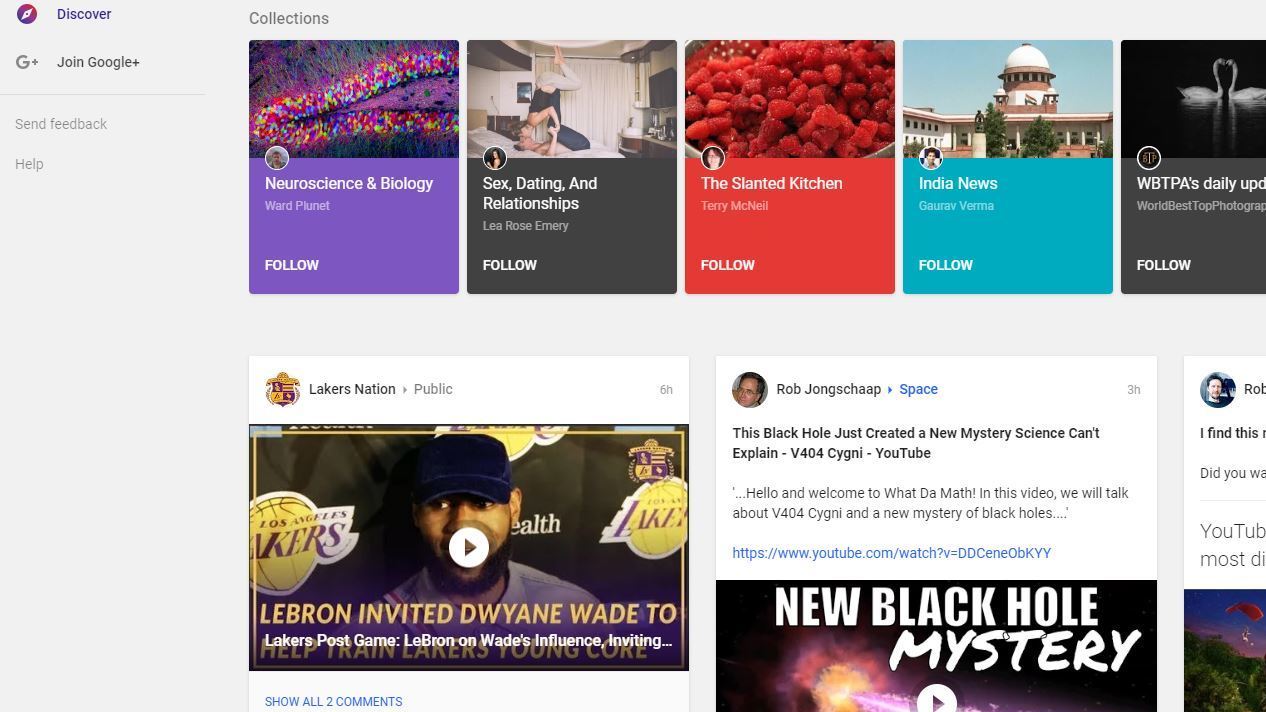Viewport: 1266px width, 712px height.
Task: Click the Collections heading
Action: pyautogui.click(x=289, y=18)
